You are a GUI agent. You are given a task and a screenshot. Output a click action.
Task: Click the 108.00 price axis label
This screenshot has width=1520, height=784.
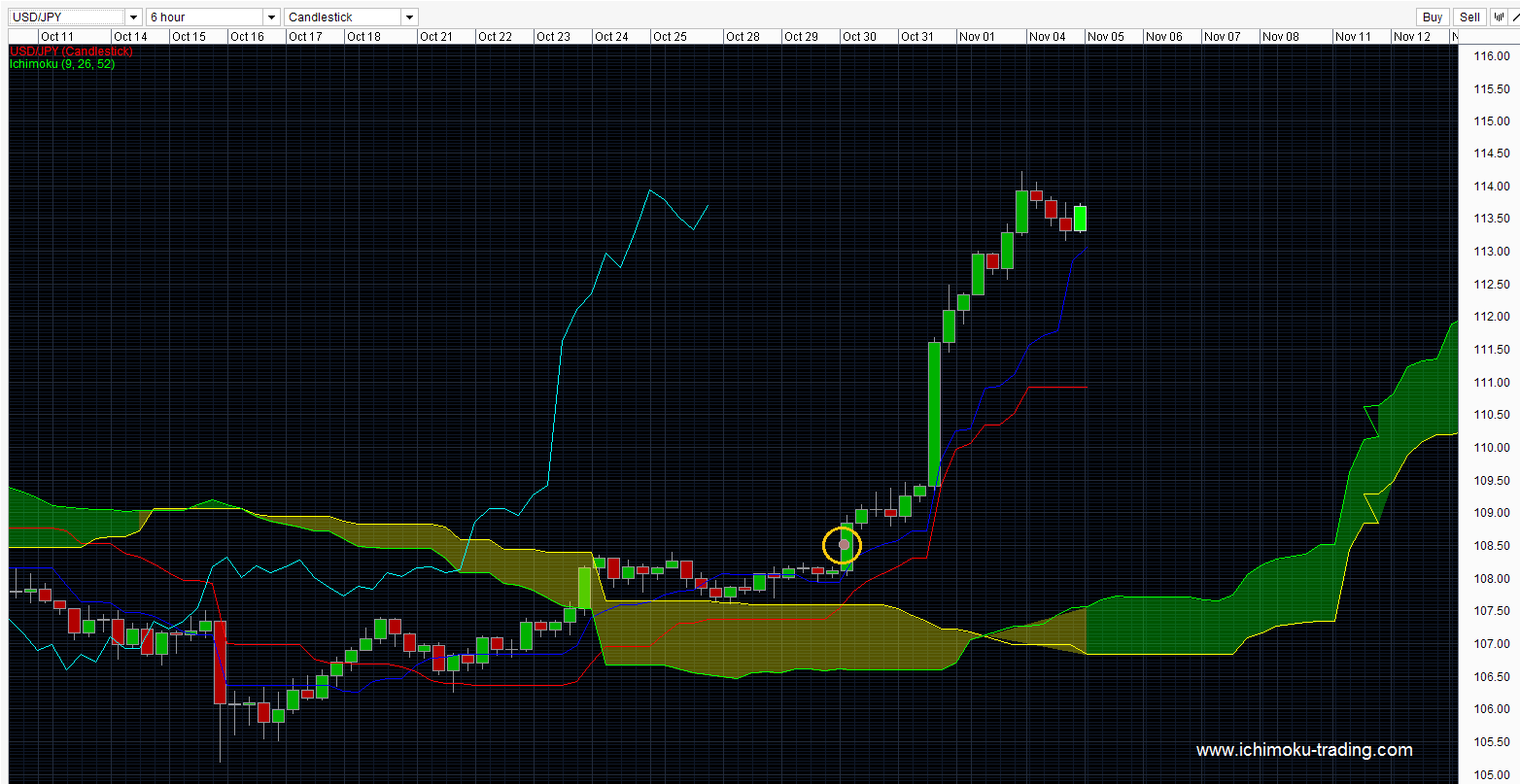1492,579
